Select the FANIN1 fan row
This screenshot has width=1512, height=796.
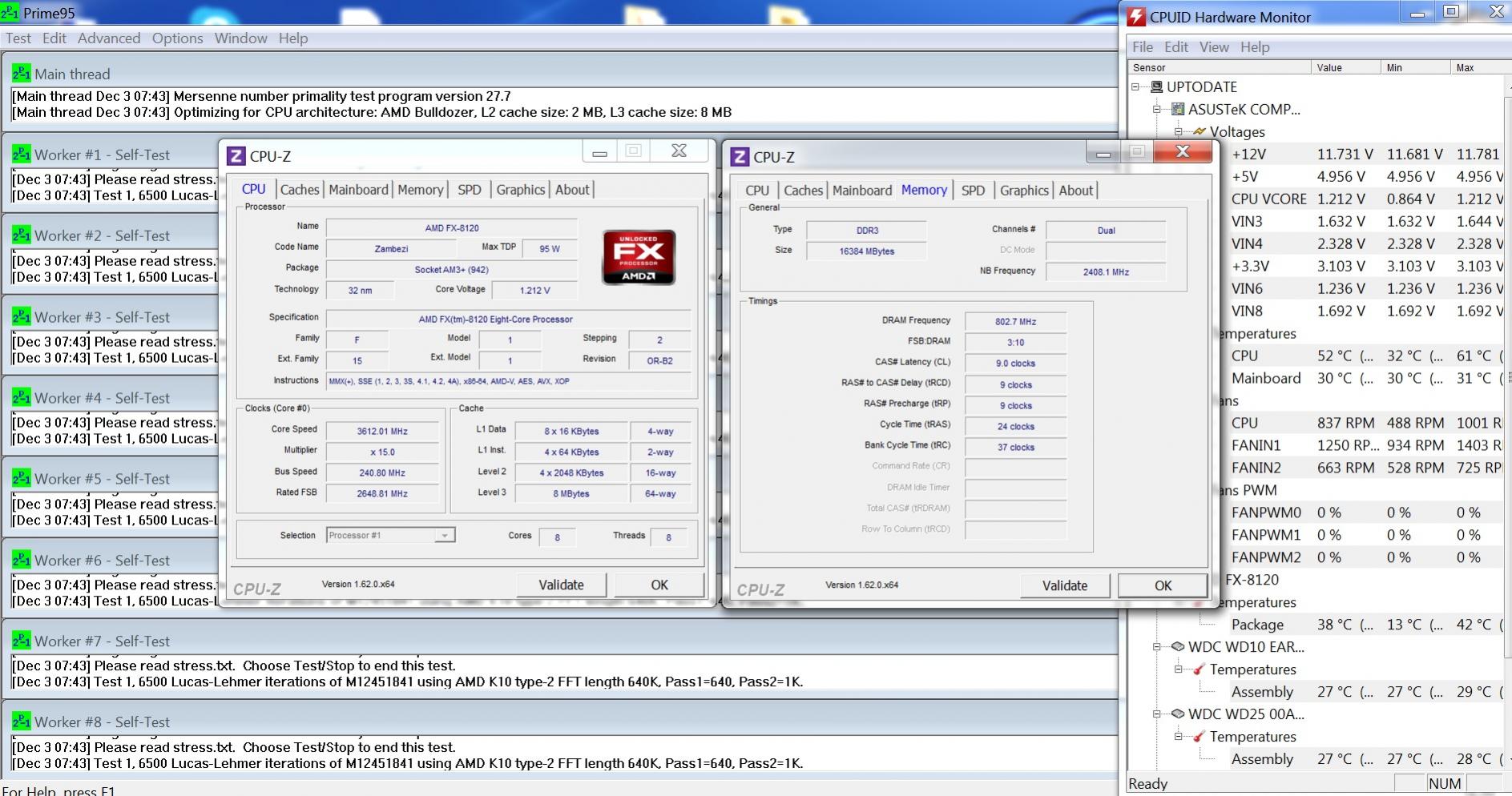(1366, 445)
